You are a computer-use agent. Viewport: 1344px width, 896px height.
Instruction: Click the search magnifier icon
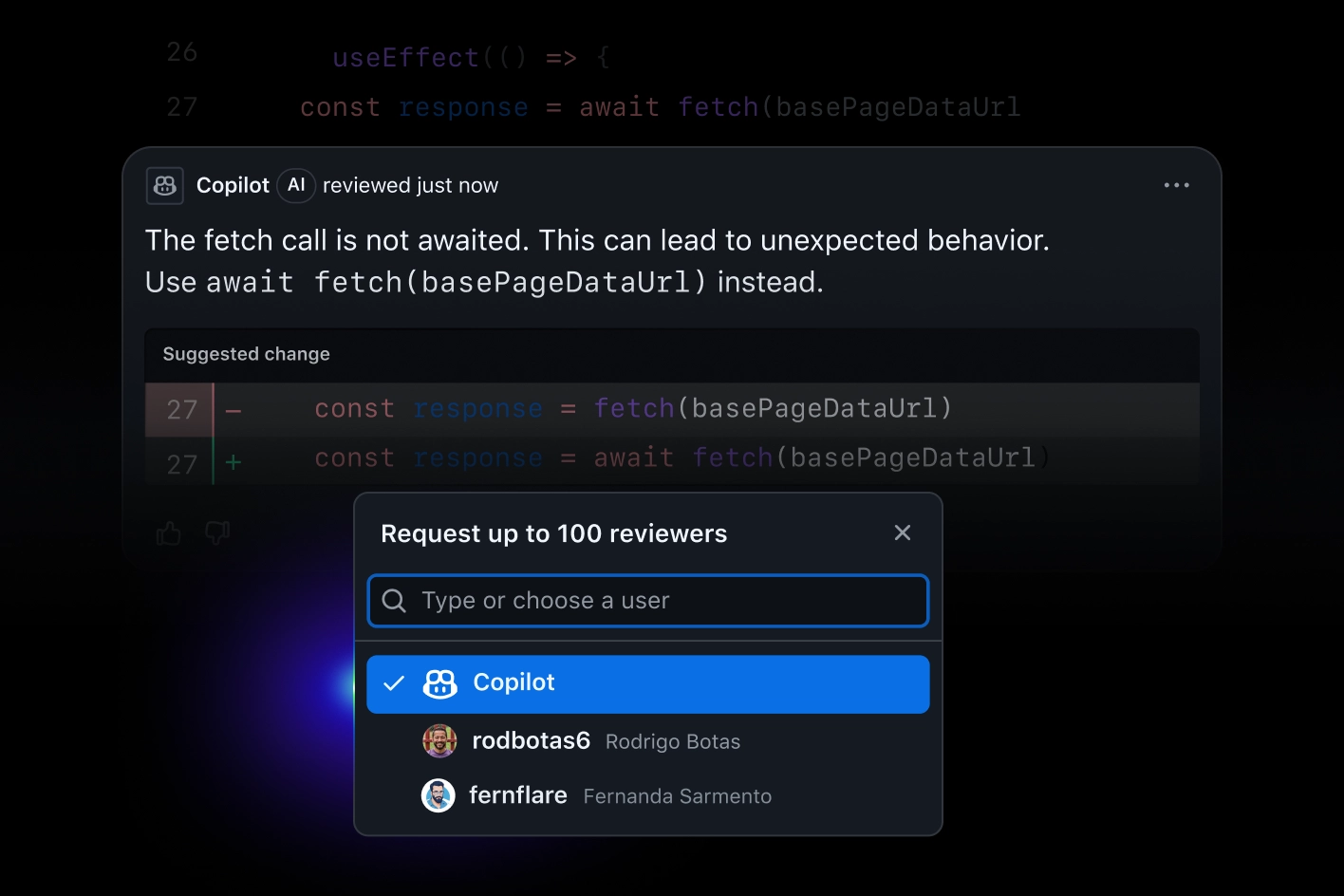(394, 601)
